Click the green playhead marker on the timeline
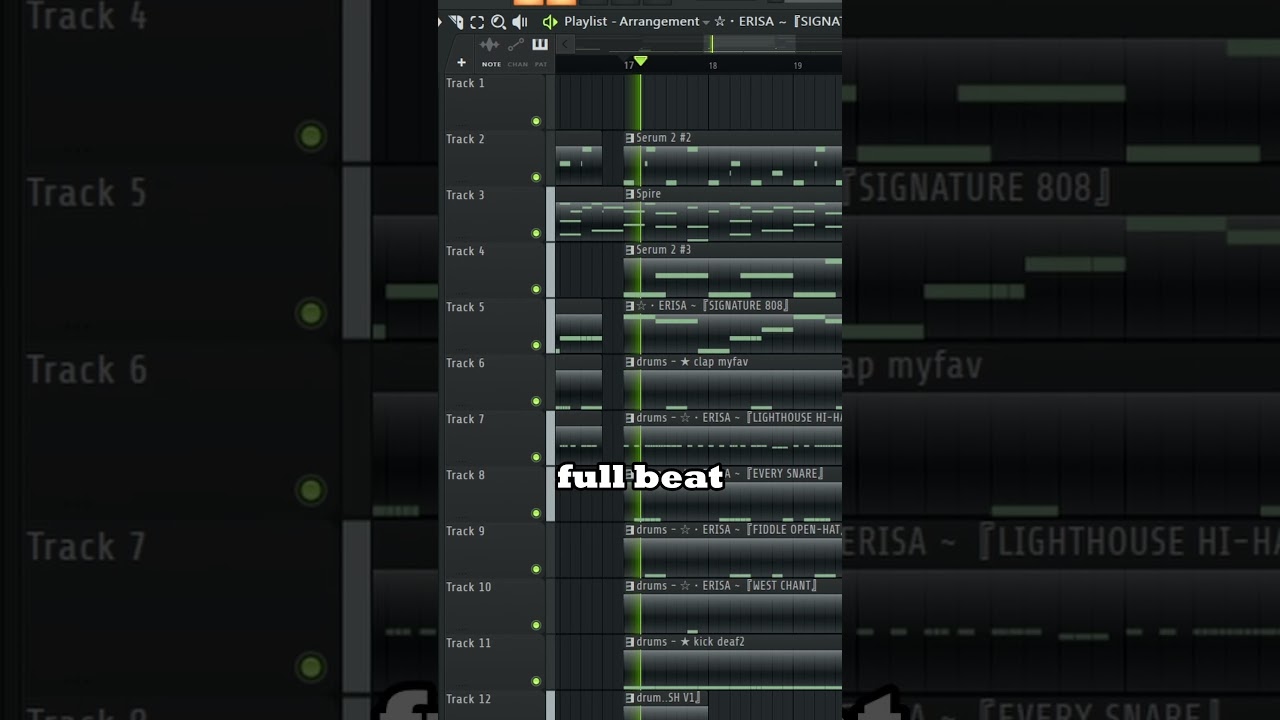 click(x=641, y=61)
